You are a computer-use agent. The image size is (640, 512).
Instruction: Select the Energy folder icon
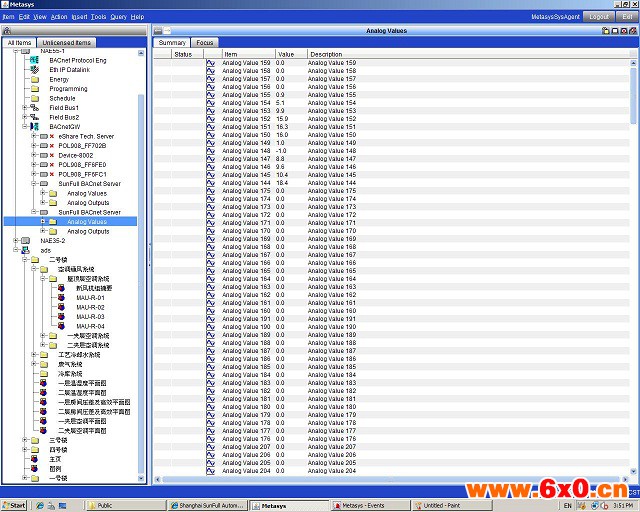pyautogui.click(x=35, y=80)
